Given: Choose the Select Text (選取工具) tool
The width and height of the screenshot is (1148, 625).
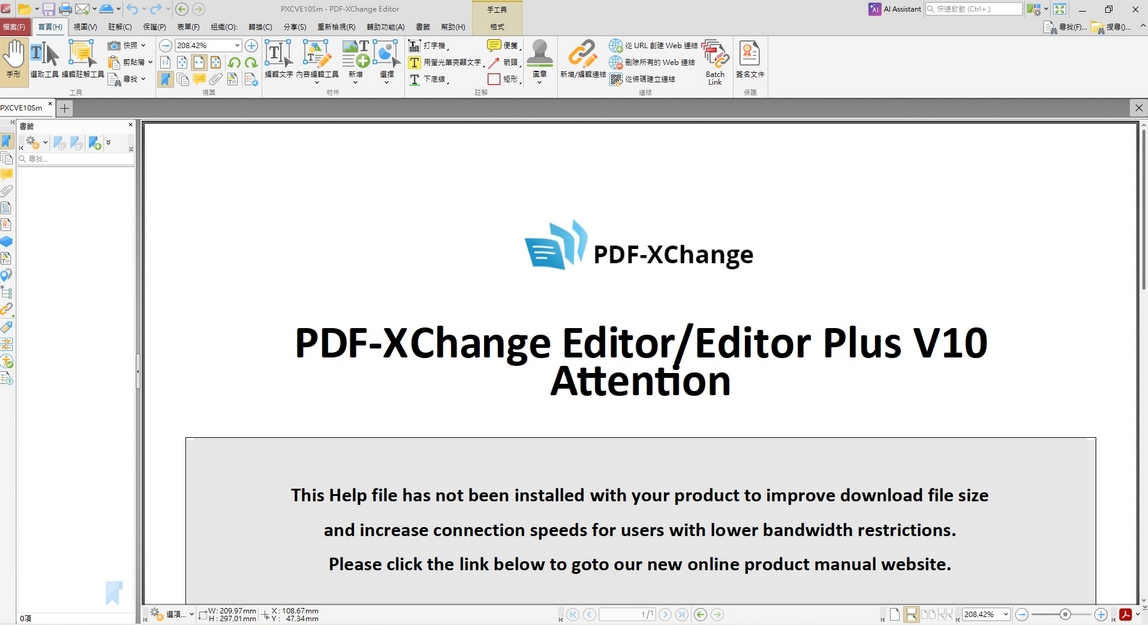Looking at the screenshot, I should 44,59.
